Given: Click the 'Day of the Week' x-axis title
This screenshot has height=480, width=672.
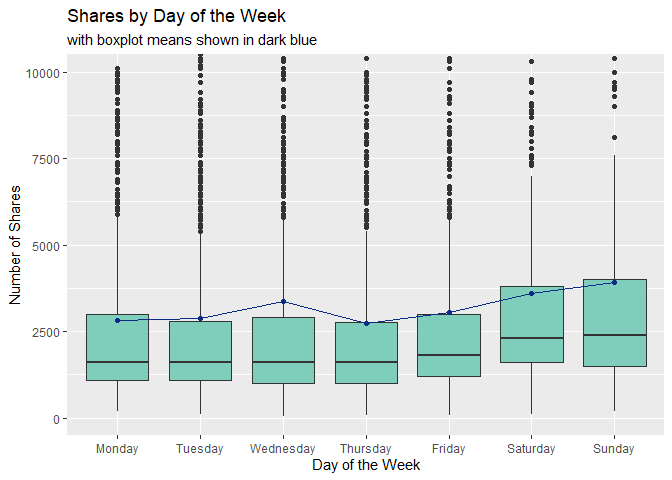Looking at the screenshot, I should [365, 465].
